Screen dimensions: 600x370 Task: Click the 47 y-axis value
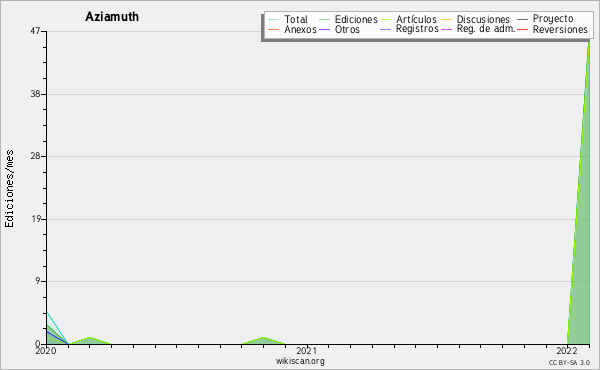[35, 31]
